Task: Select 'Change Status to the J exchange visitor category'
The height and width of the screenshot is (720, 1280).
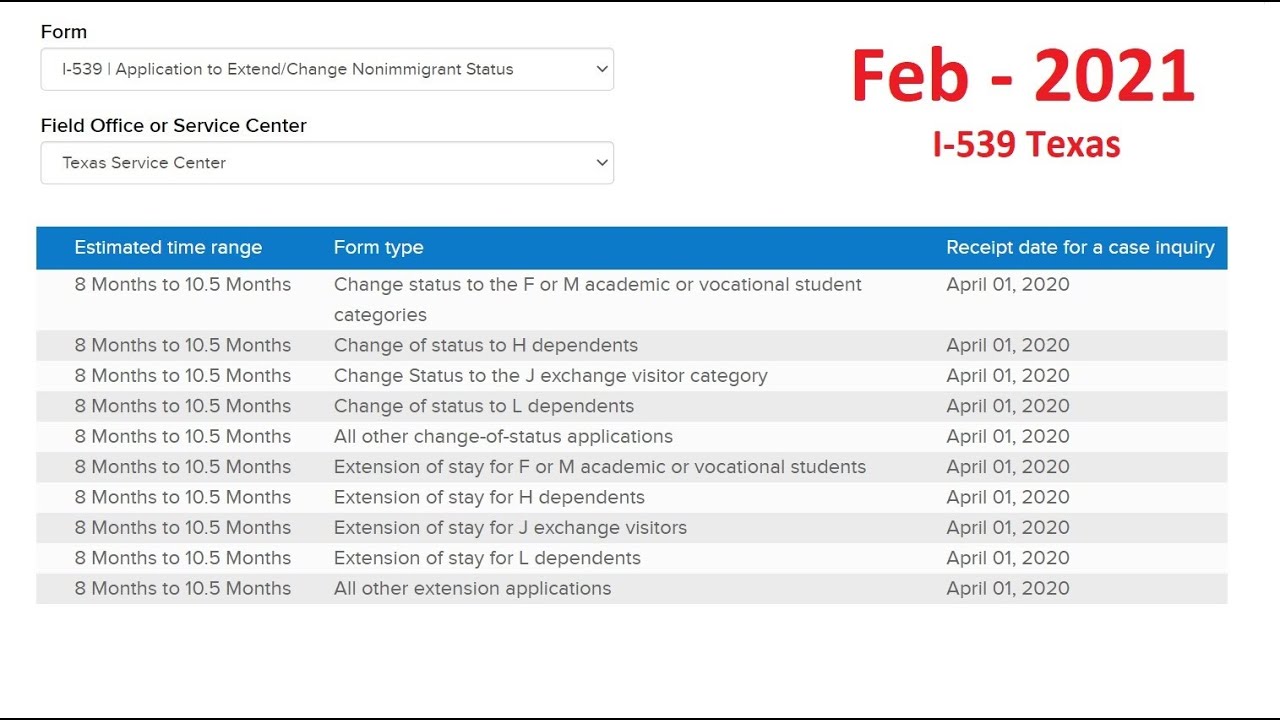Action: (x=551, y=376)
